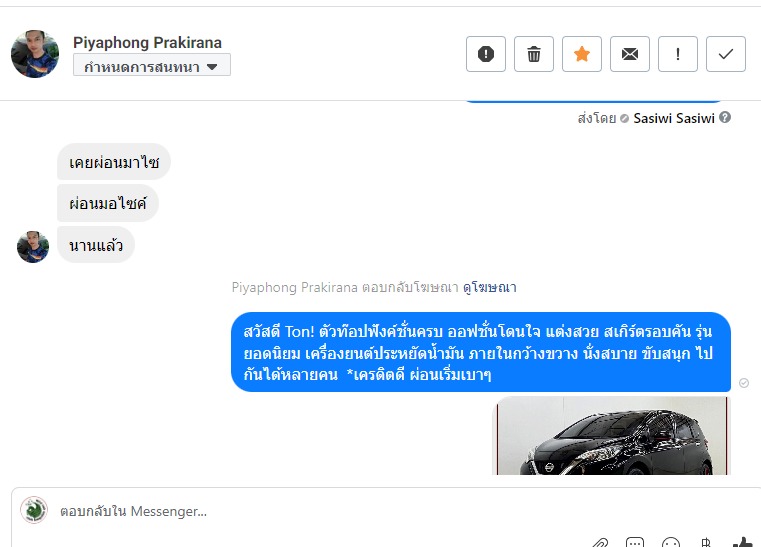761x547 pixels.
Task: Click the help icon beside Sasiwi Sasiwi
Action: tap(725, 118)
